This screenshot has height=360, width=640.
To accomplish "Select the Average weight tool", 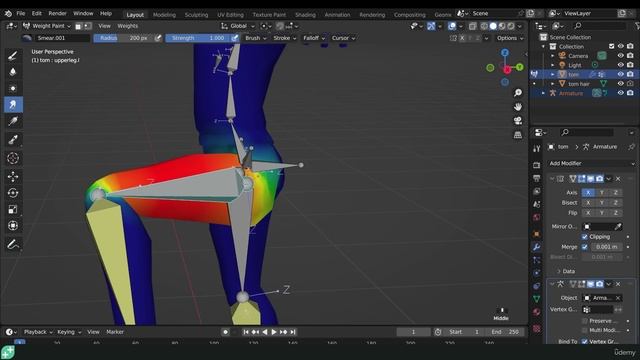I will point(13,88).
